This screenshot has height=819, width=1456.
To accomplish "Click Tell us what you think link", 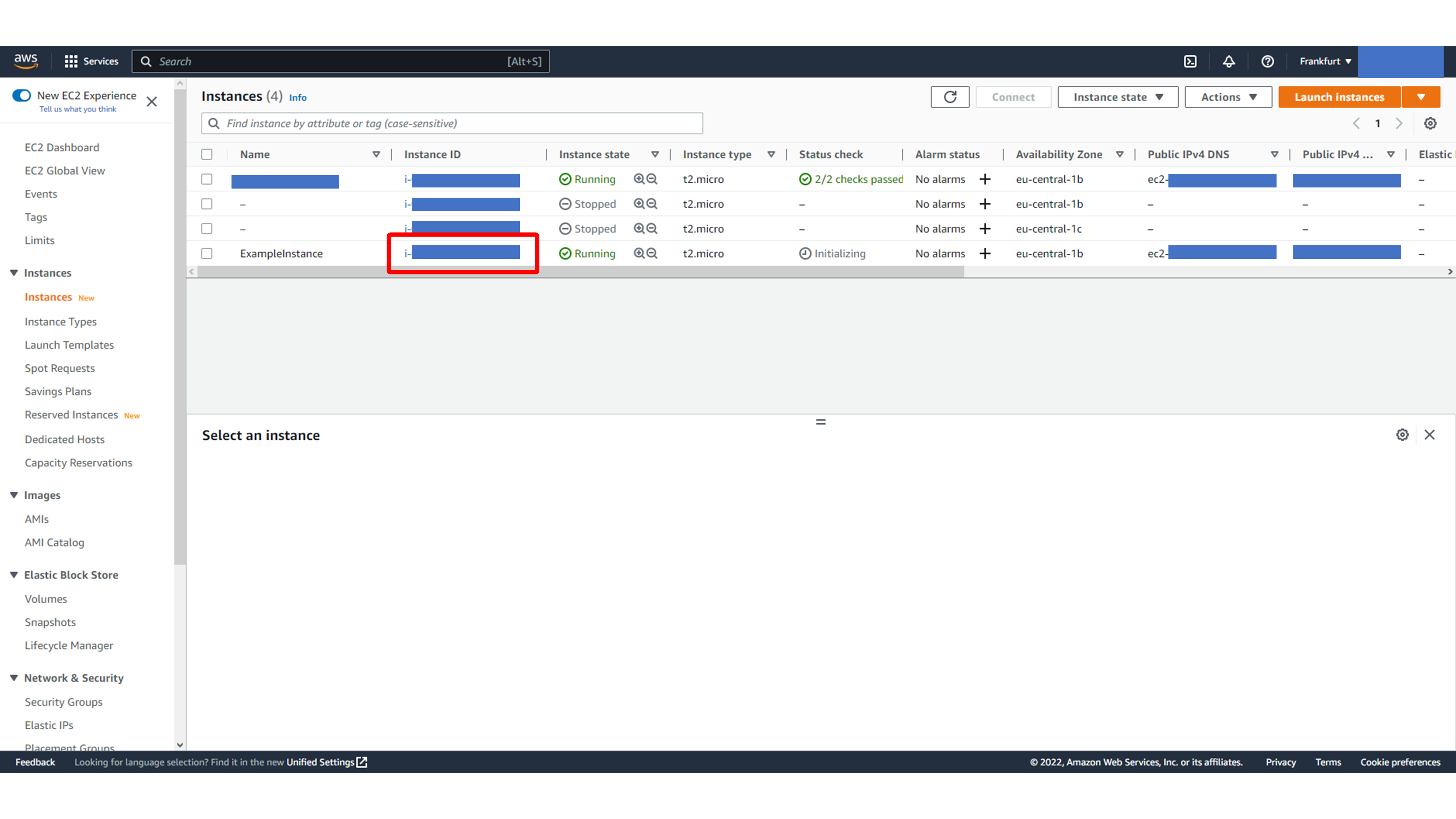I will 78,109.
